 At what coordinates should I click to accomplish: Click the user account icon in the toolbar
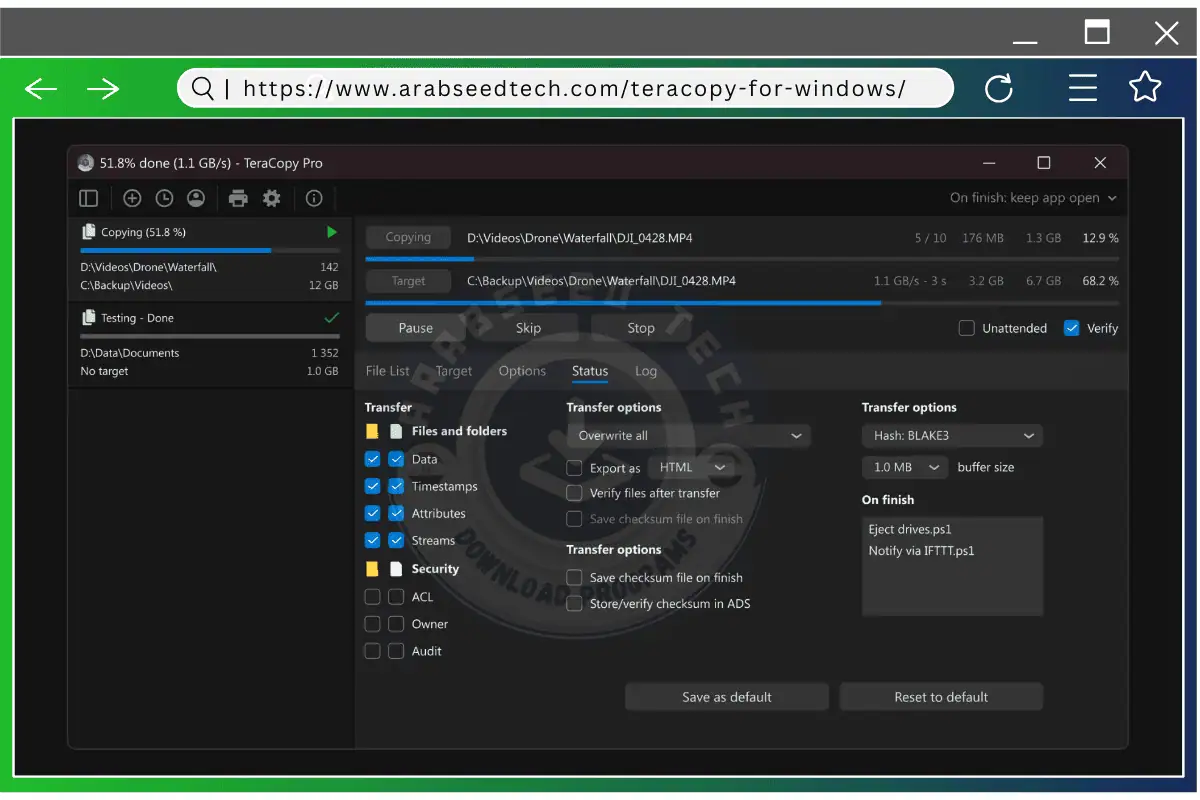(x=196, y=198)
